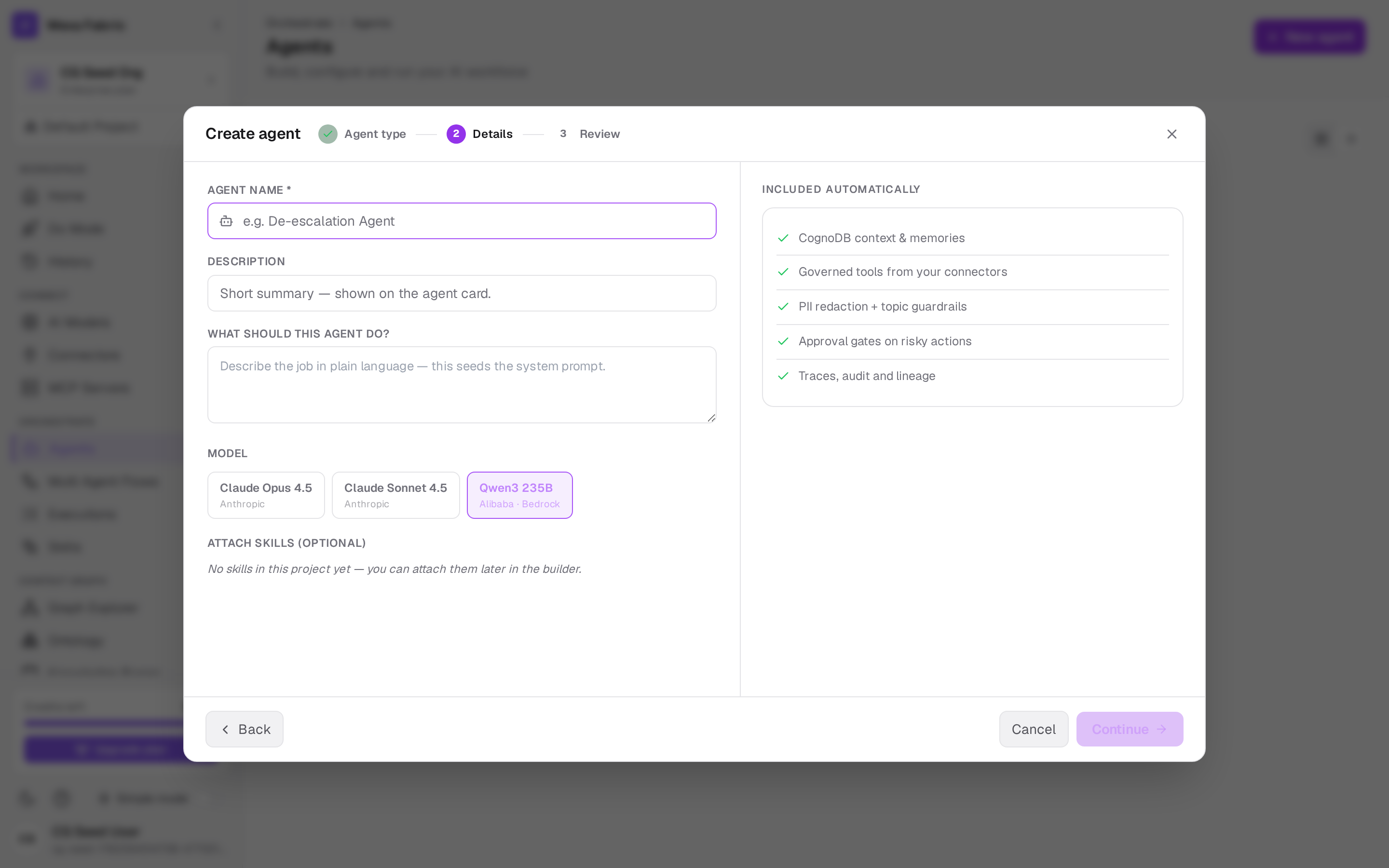This screenshot has height=868, width=1389.
Task: Click the Agent Name input field
Action: [462, 221]
